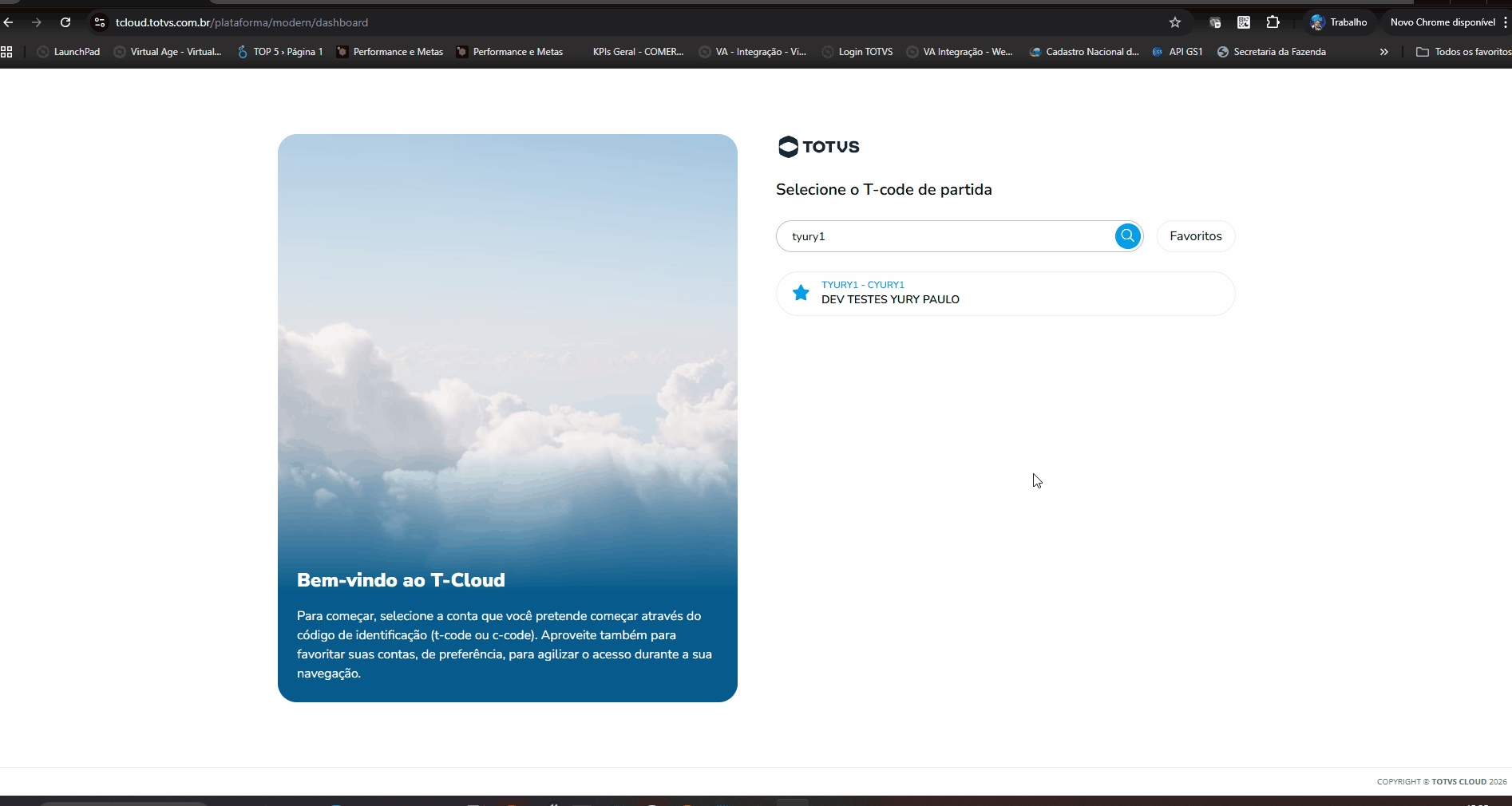Screen dimensions: 1512x806
Task: Open the Chrome apps grid icon
Action: point(7,52)
